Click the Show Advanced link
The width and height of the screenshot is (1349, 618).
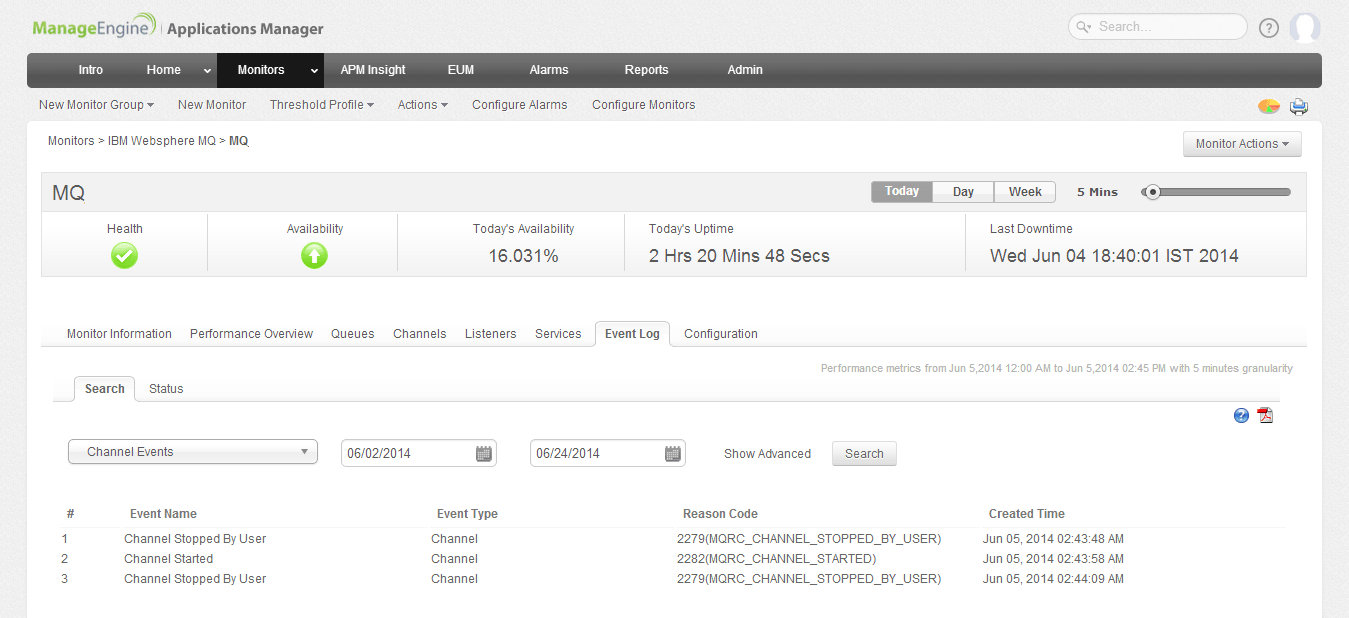pos(767,454)
